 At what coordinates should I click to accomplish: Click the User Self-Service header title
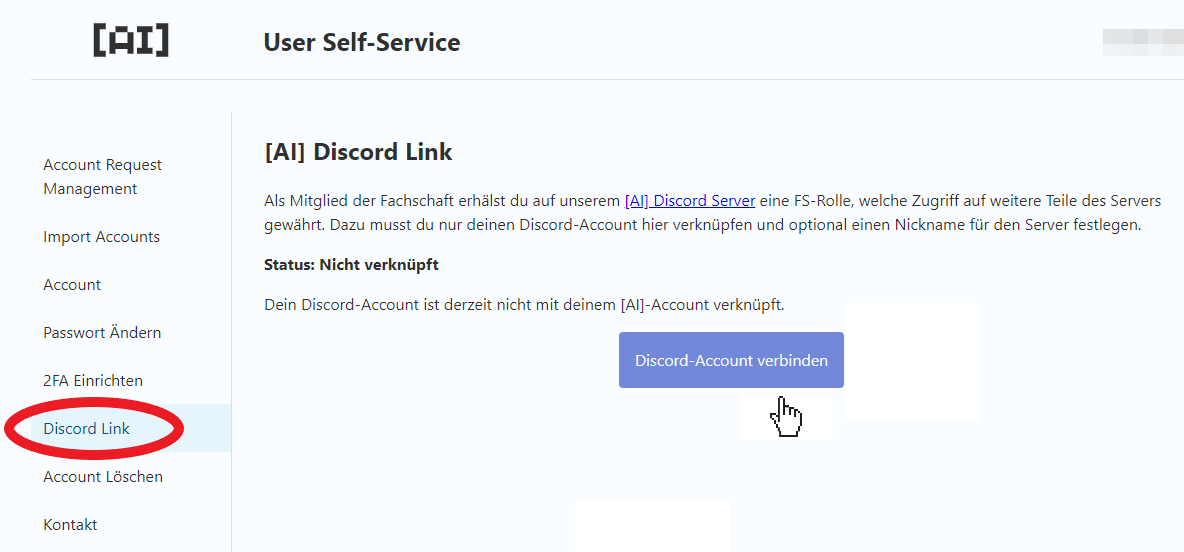[x=362, y=42]
